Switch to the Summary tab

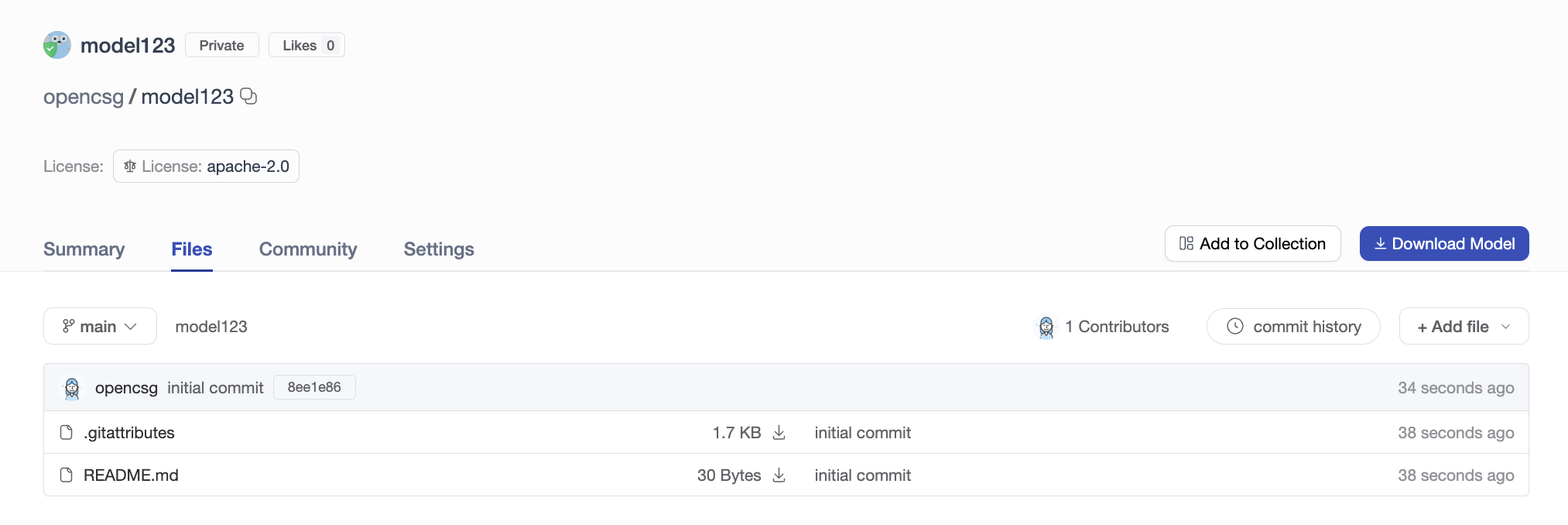(84, 249)
